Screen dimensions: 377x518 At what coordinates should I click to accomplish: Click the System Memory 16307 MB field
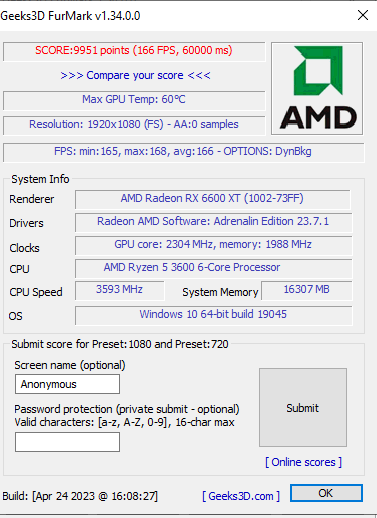(307, 290)
